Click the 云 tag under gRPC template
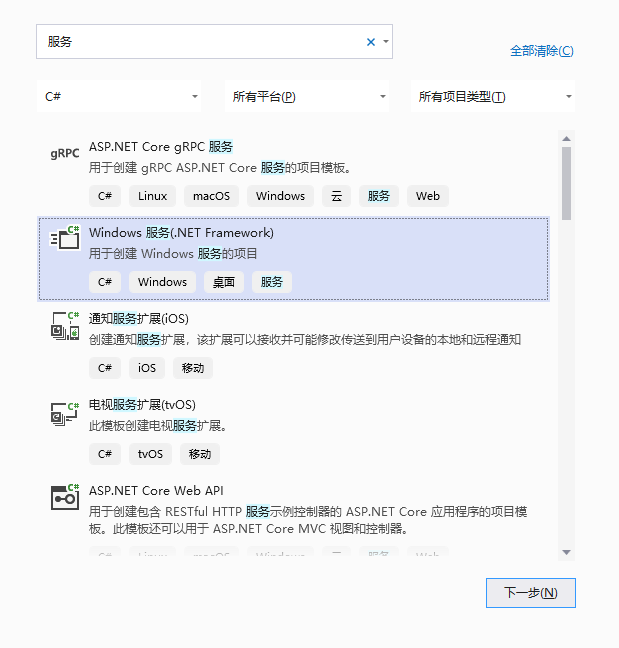Screen dimensions: 619x648 337,196
